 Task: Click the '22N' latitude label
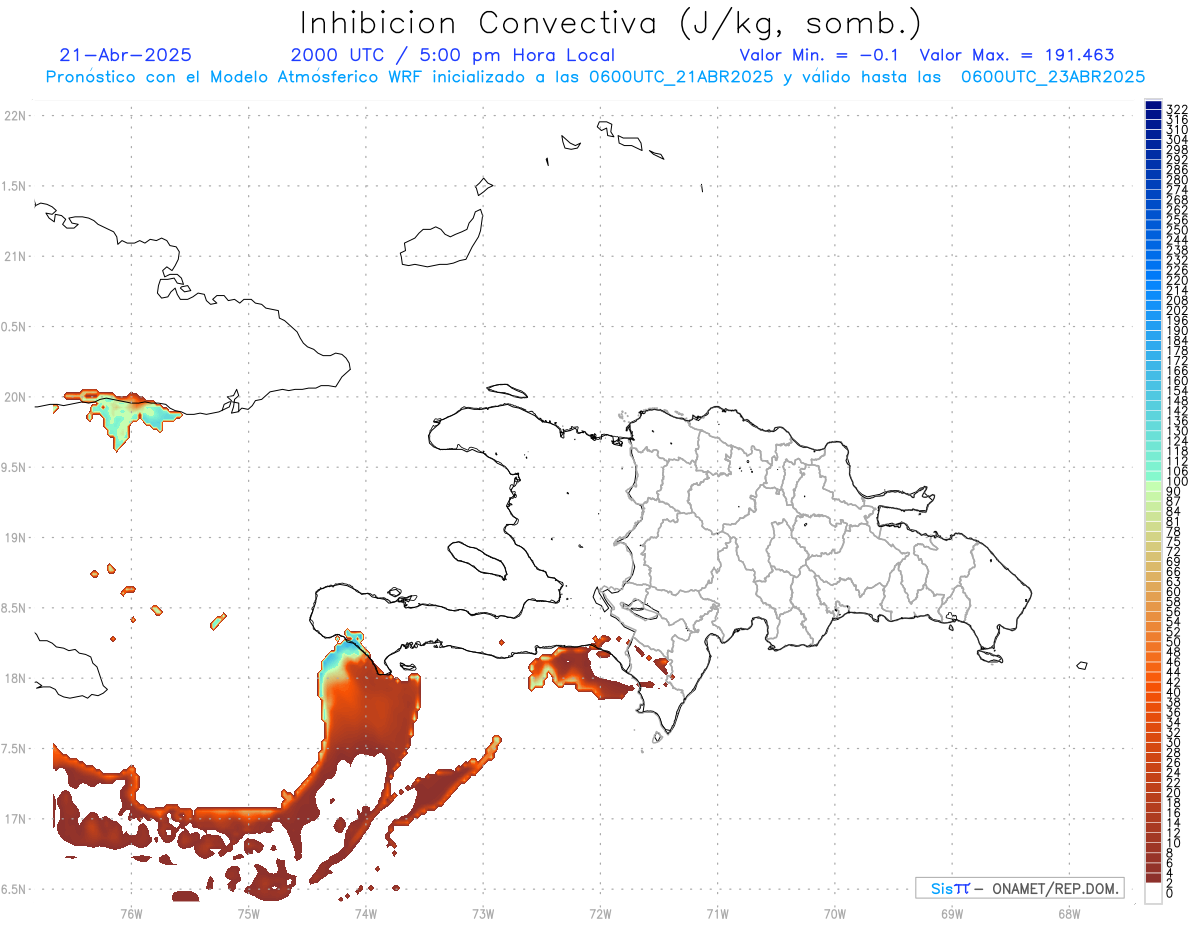(16, 116)
